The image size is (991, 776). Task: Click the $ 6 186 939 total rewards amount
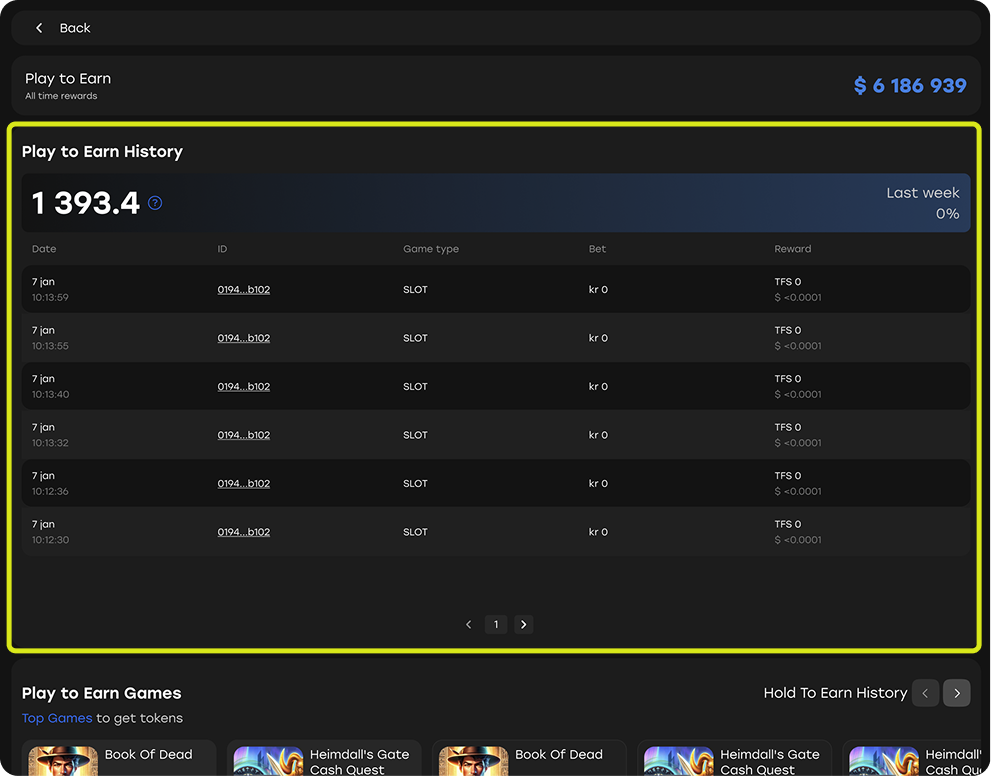click(x=910, y=86)
